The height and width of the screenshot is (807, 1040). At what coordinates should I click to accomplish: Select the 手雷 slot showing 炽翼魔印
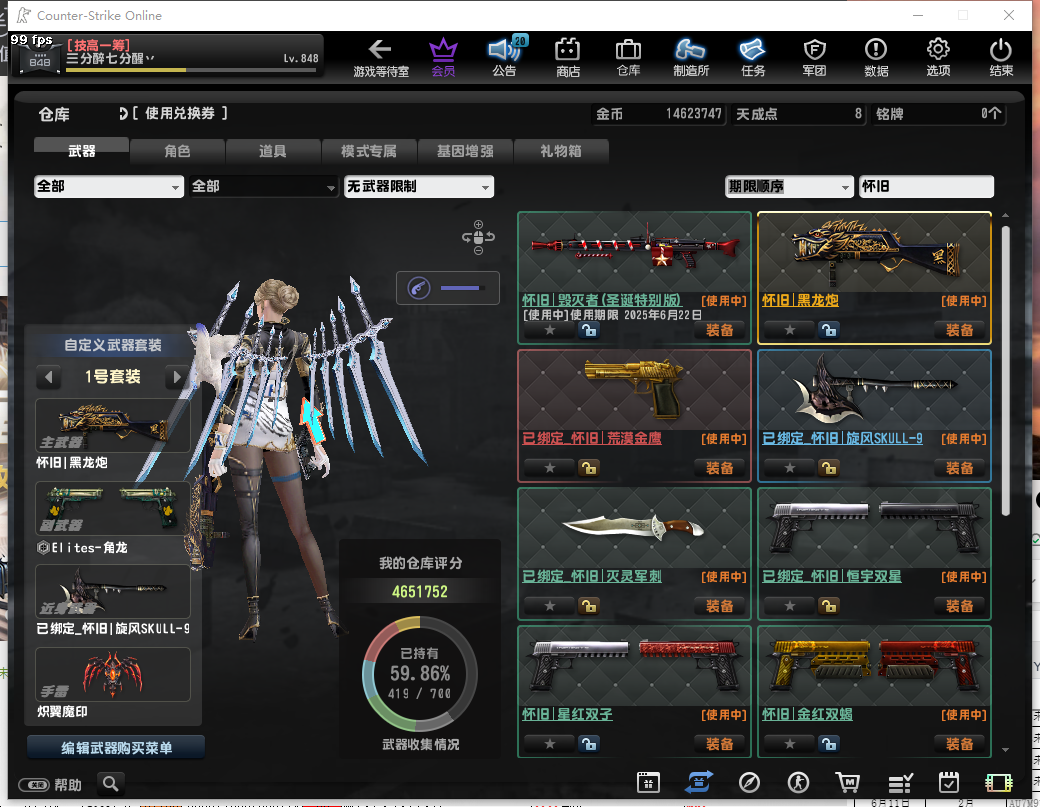[113, 674]
